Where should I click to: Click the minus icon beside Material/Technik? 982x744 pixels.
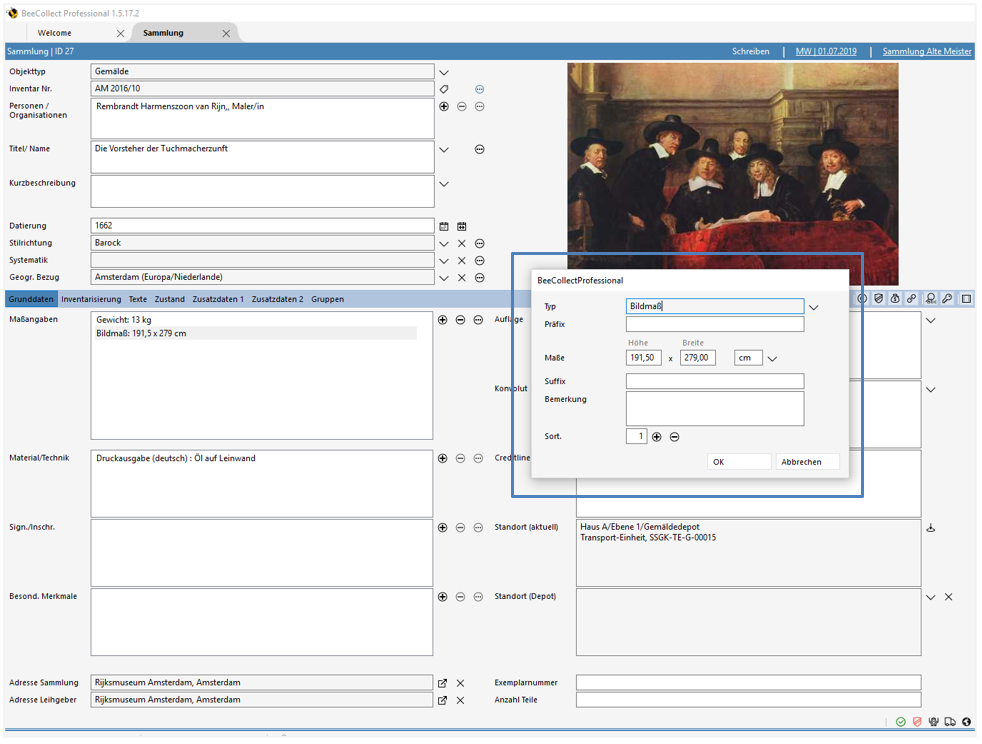pos(460,457)
